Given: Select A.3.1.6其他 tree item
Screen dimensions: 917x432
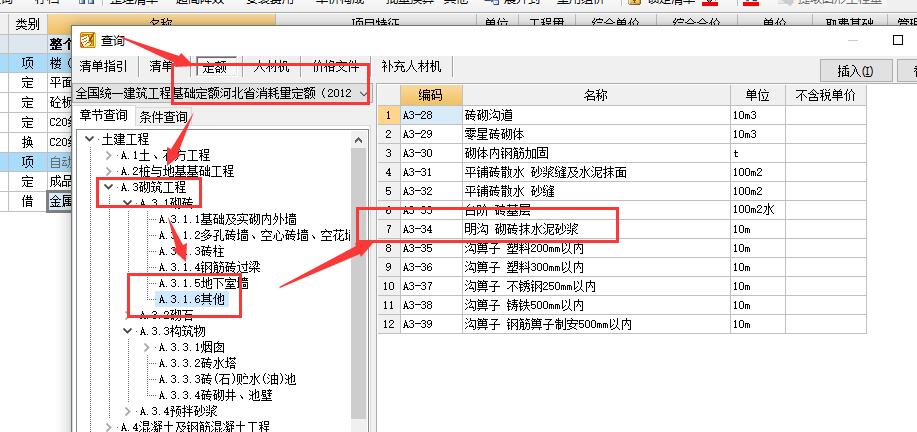Looking at the screenshot, I should pos(191,299).
